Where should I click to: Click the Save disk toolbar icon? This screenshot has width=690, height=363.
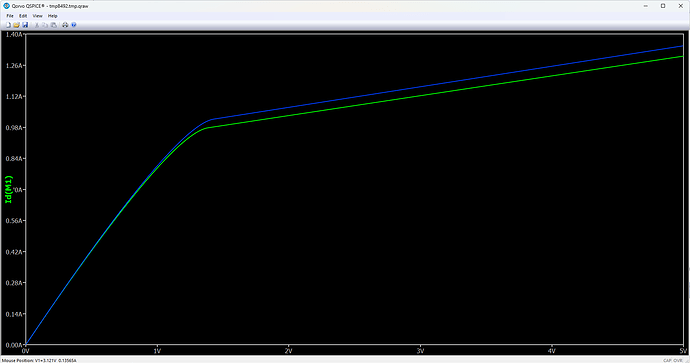[25, 25]
